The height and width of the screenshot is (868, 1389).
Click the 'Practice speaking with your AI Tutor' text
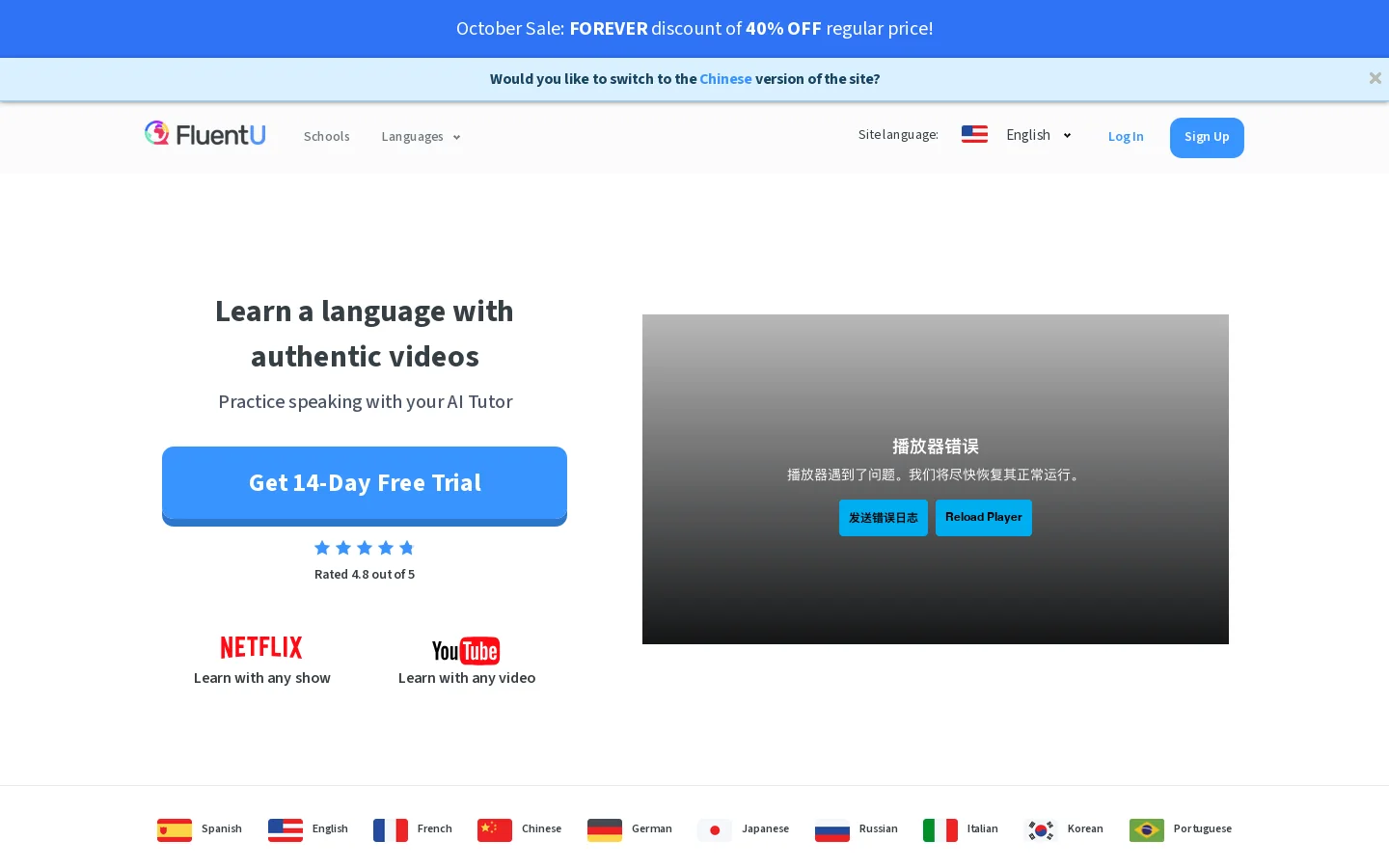point(366,402)
